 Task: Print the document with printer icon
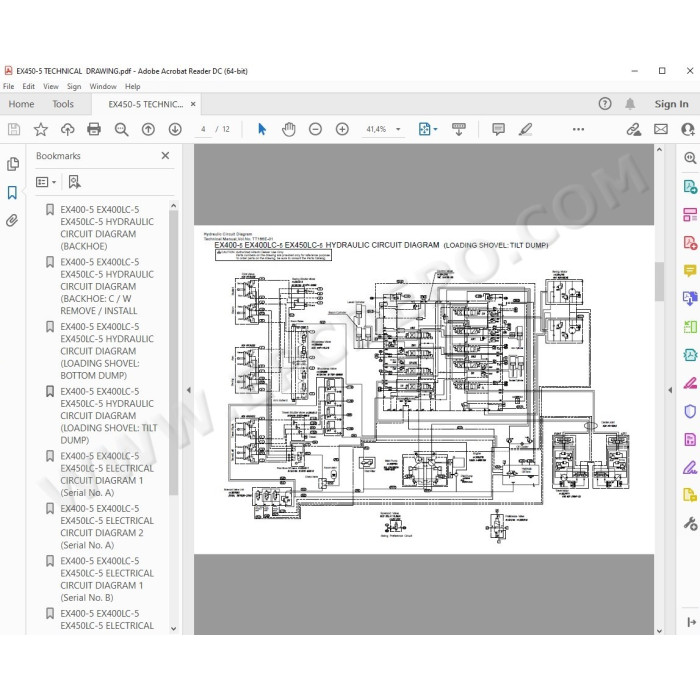click(94, 129)
